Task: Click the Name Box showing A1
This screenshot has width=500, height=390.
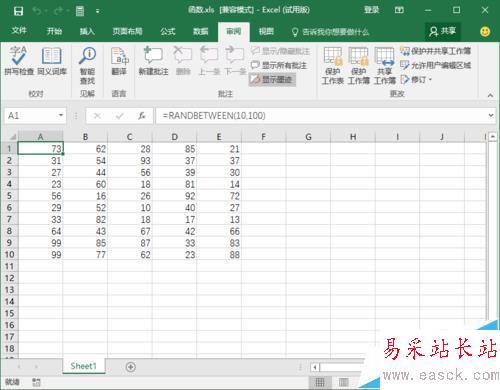Action: [x=30, y=116]
